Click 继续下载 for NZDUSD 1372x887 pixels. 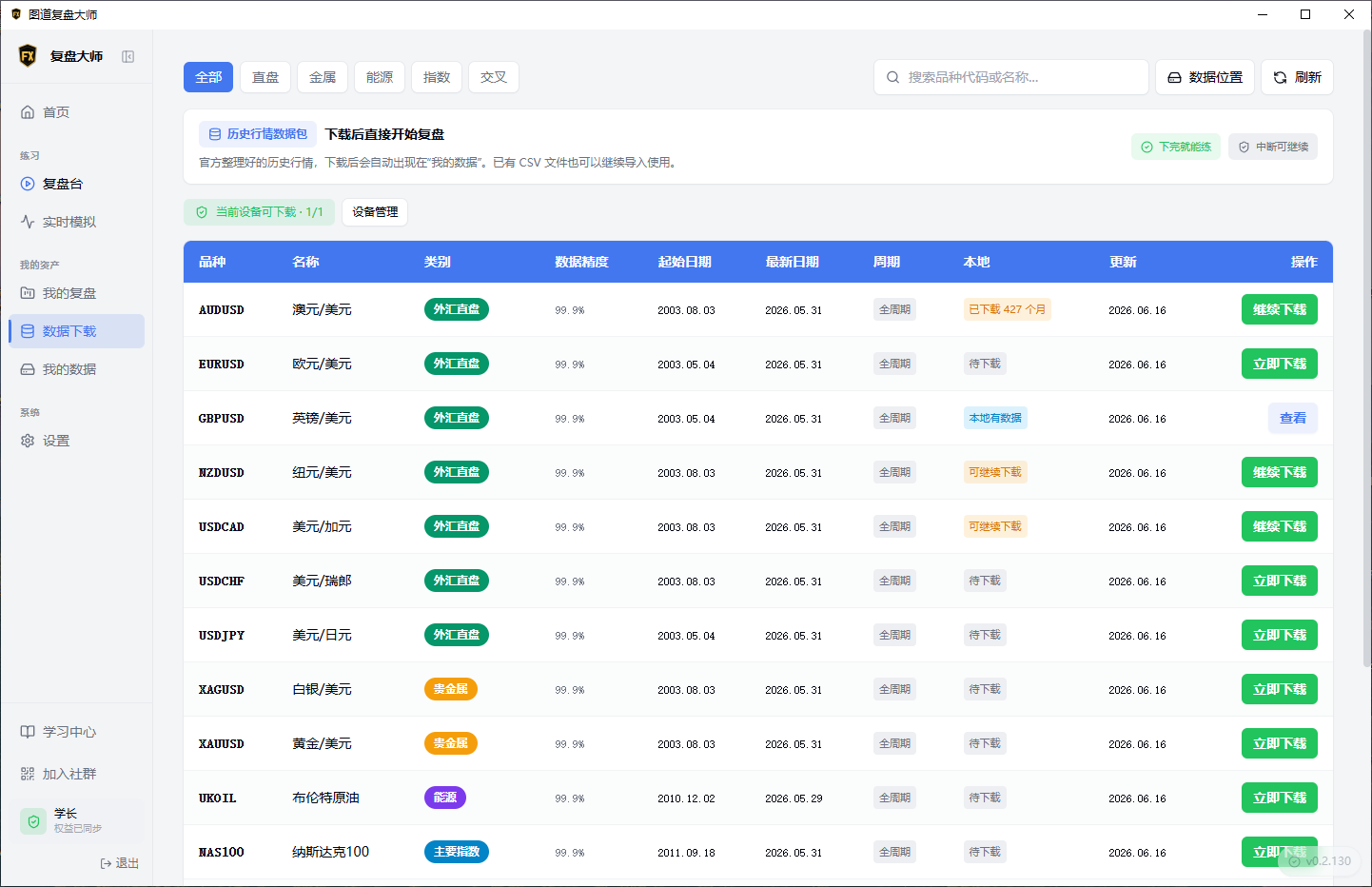1280,472
